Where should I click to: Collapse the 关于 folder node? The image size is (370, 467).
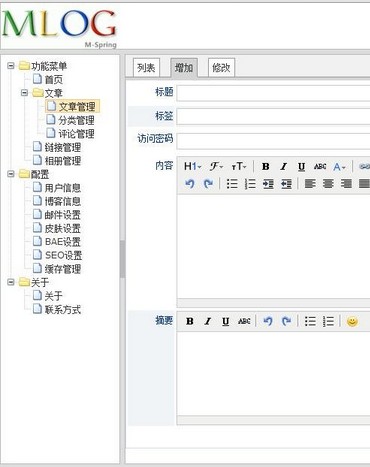tap(11, 282)
